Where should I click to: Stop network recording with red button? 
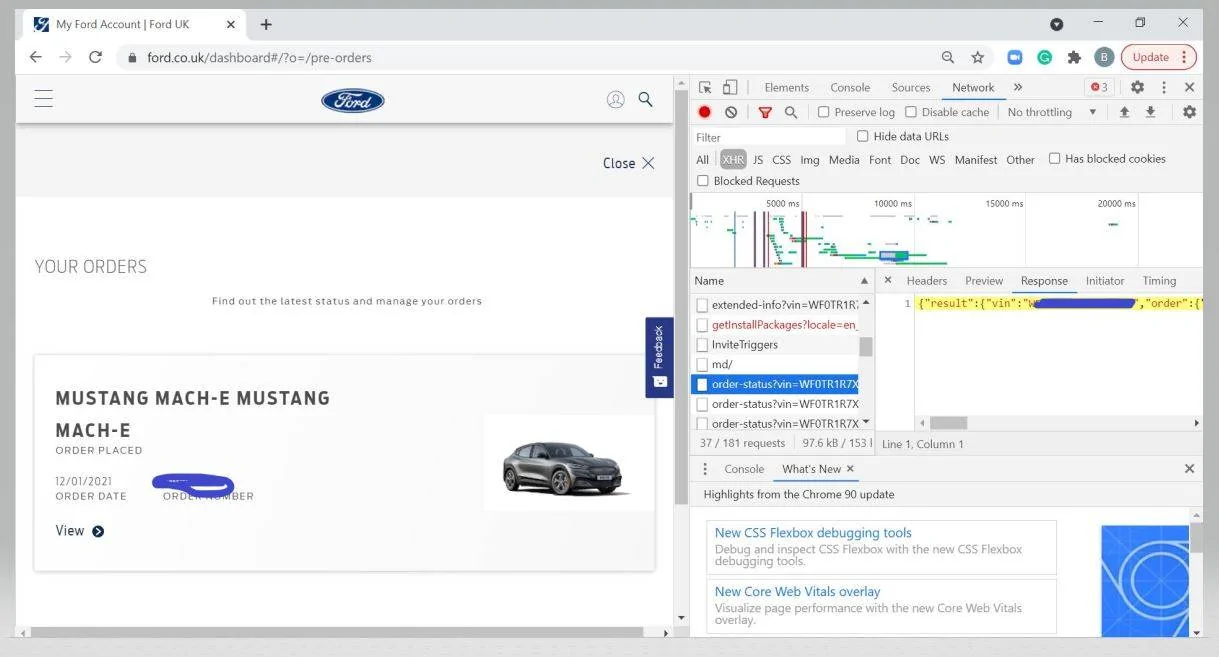click(705, 112)
